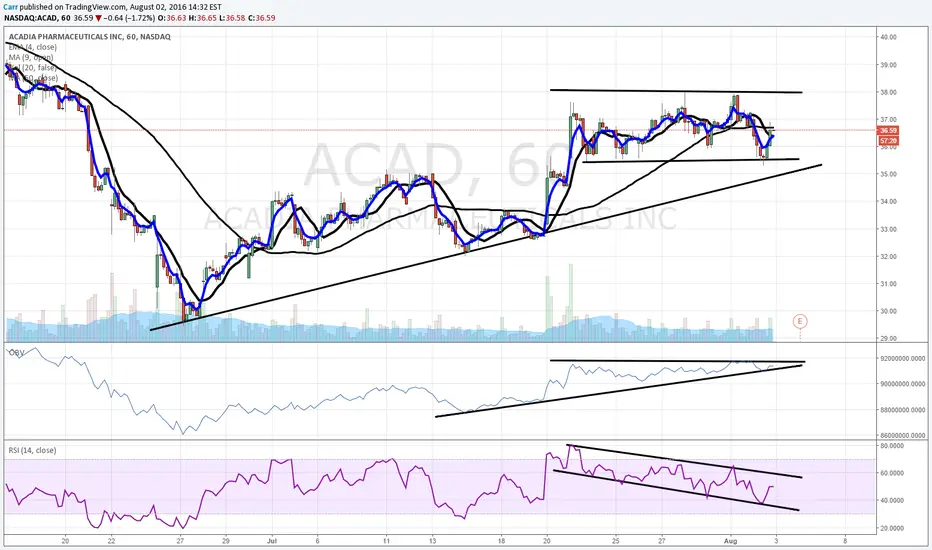The height and width of the screenshot is (550, 932).
Task: Click the 33.00 price axis value
Action: point(889,229)
